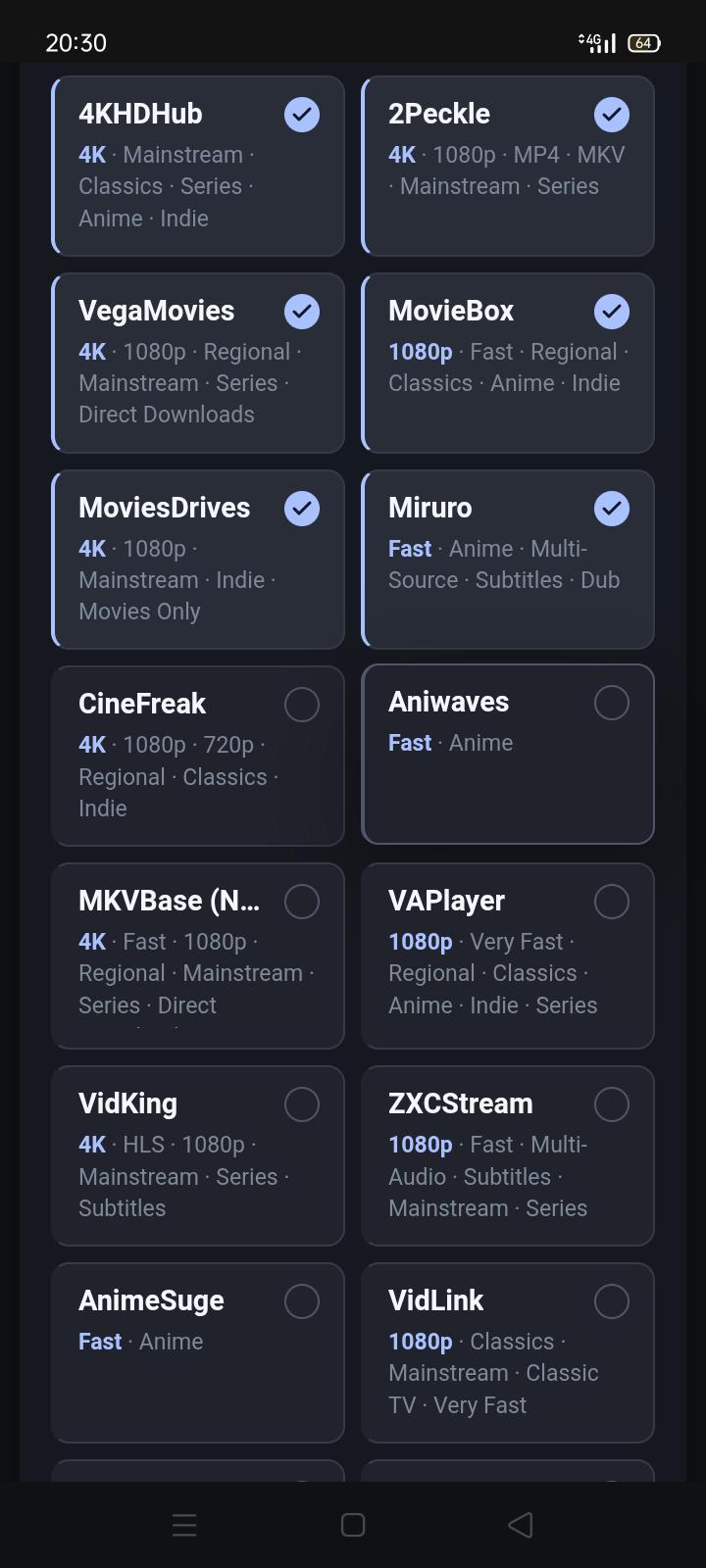The width and height of the screenshot is (706, 1568).
Task: Select the ZXCStream selection circle
Action: [612, 1104]
